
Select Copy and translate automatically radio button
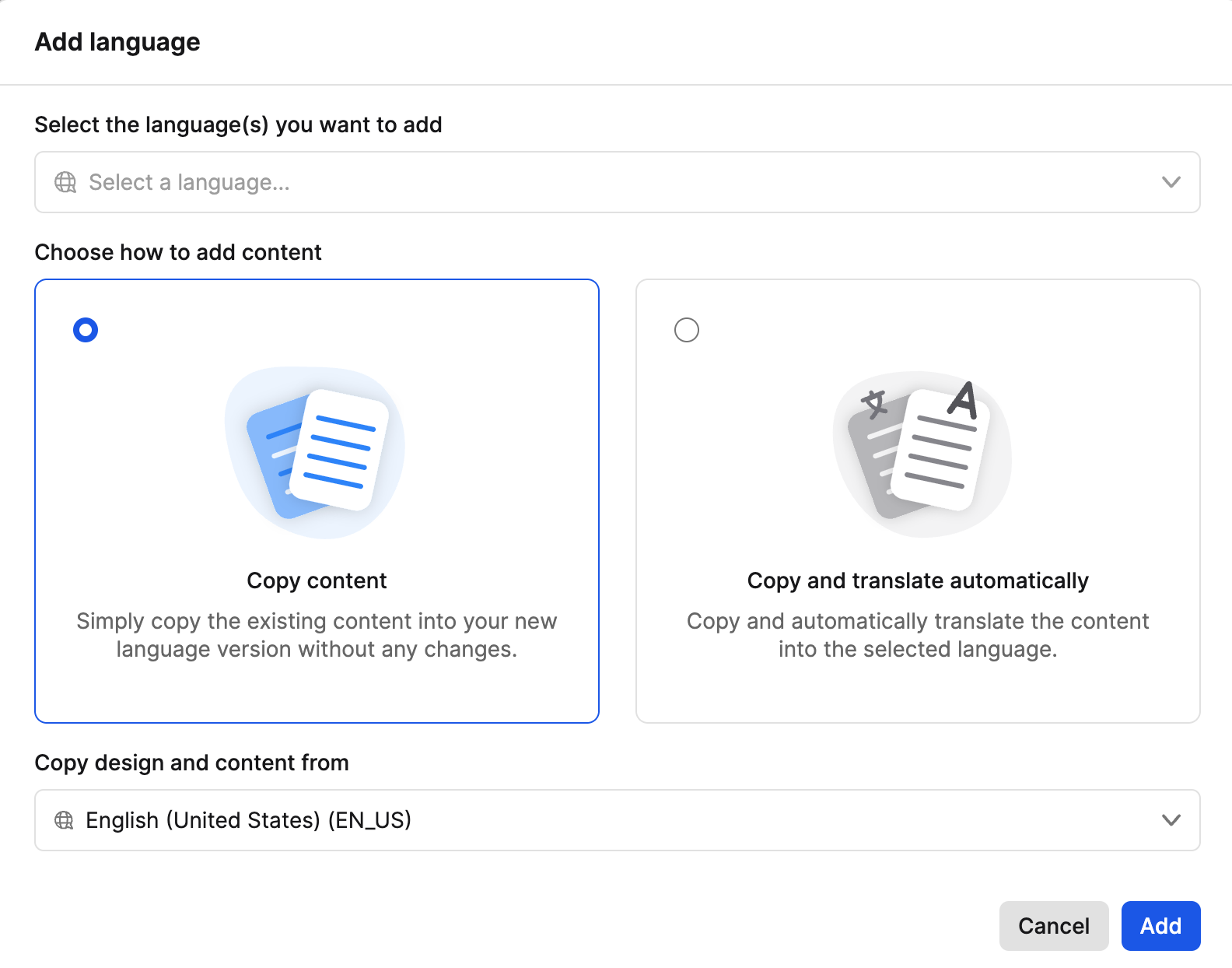[x=687, y=330]
